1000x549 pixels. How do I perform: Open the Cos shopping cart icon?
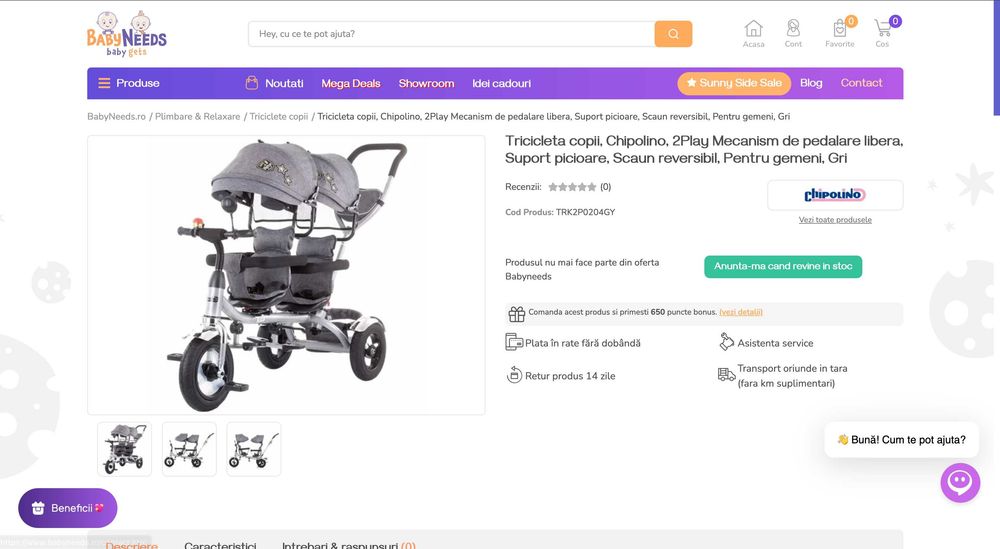(x=883, y=33)
